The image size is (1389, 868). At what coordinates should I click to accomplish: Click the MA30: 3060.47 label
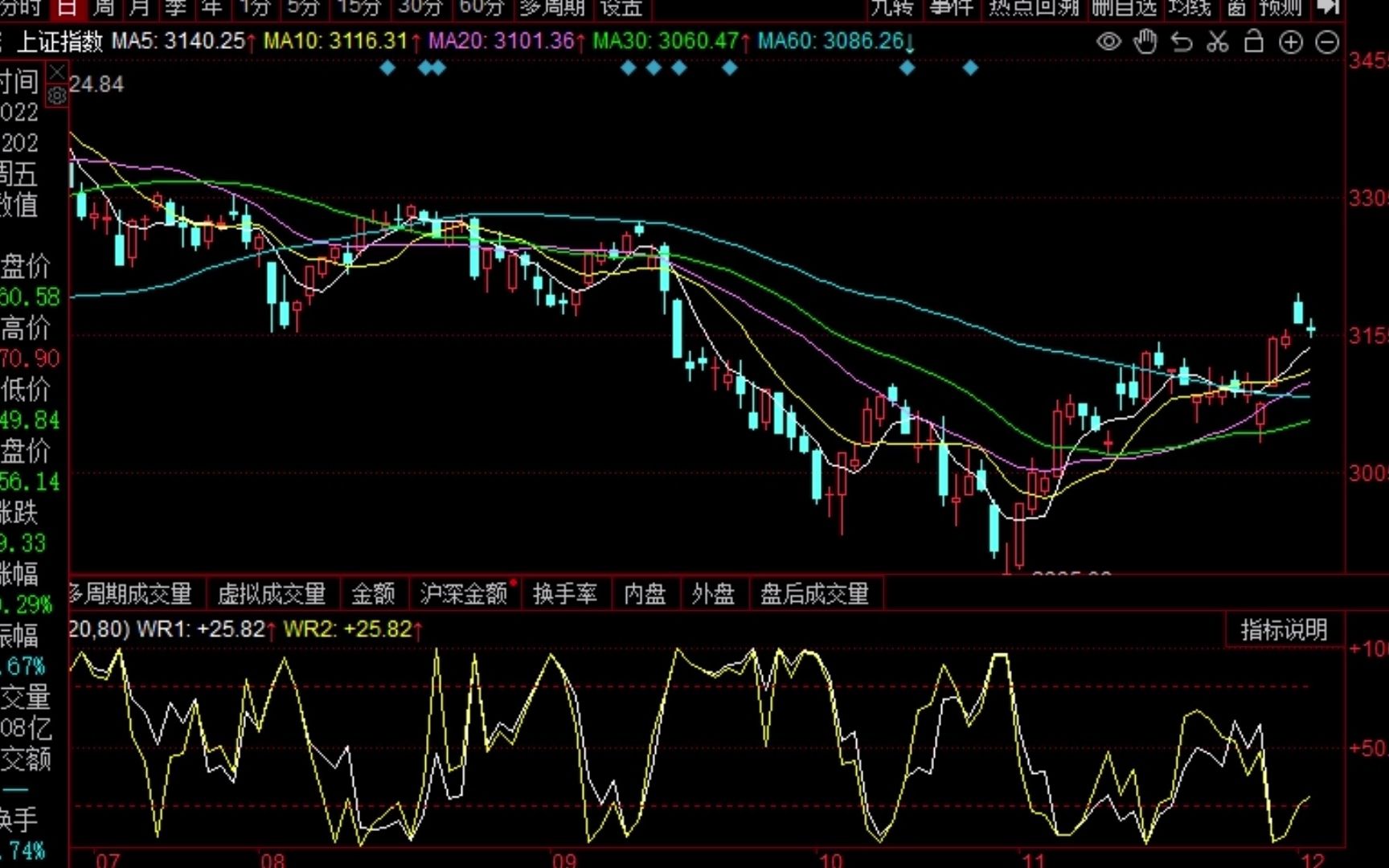666,41
